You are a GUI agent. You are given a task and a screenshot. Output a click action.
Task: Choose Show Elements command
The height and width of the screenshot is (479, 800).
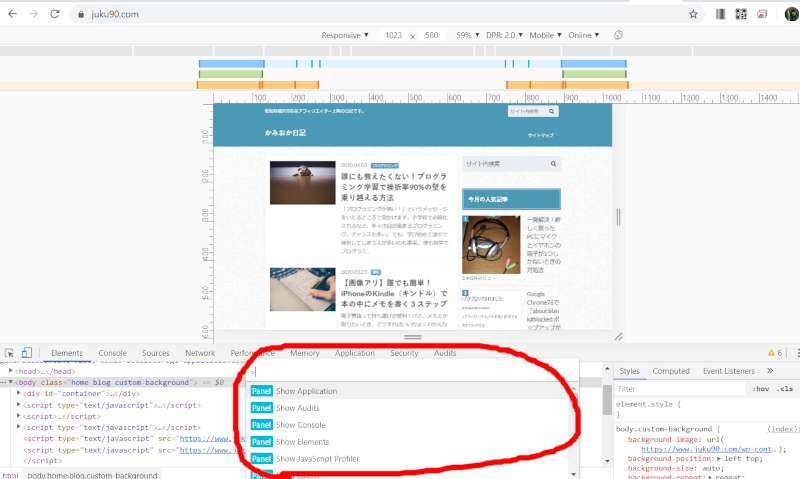pyautogui.click(x=409, y=441)
